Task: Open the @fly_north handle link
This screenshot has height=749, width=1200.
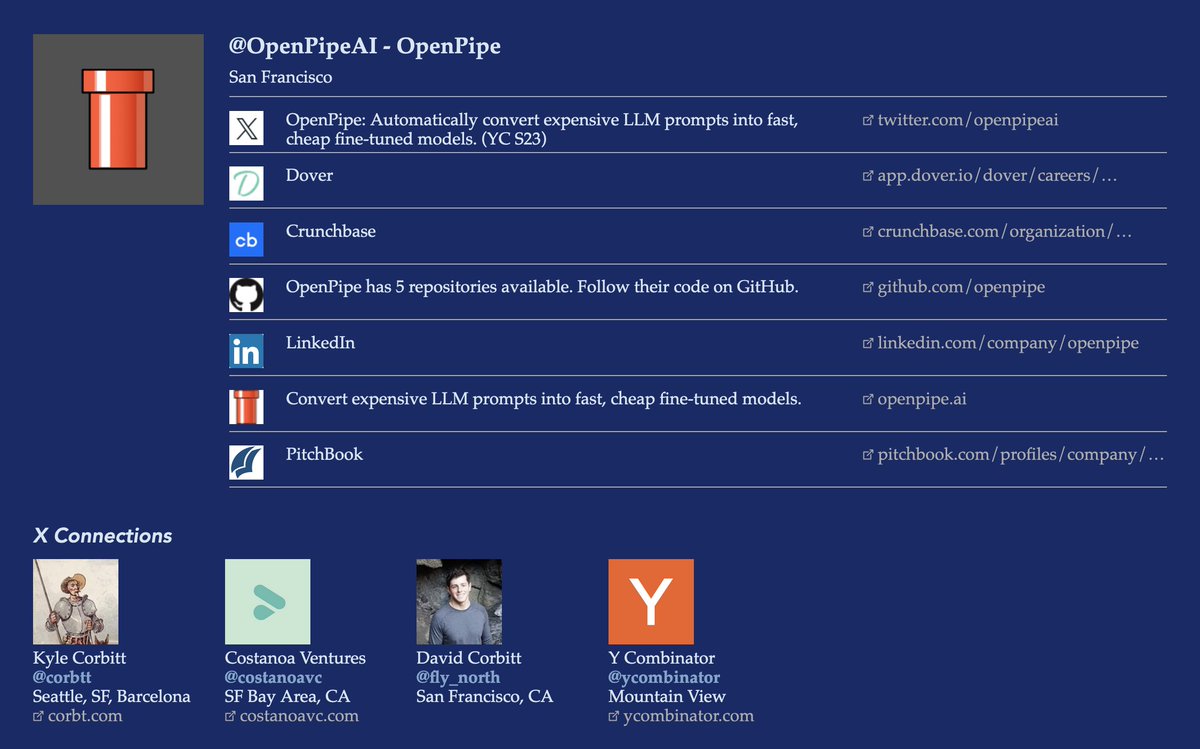Action: 458,678
